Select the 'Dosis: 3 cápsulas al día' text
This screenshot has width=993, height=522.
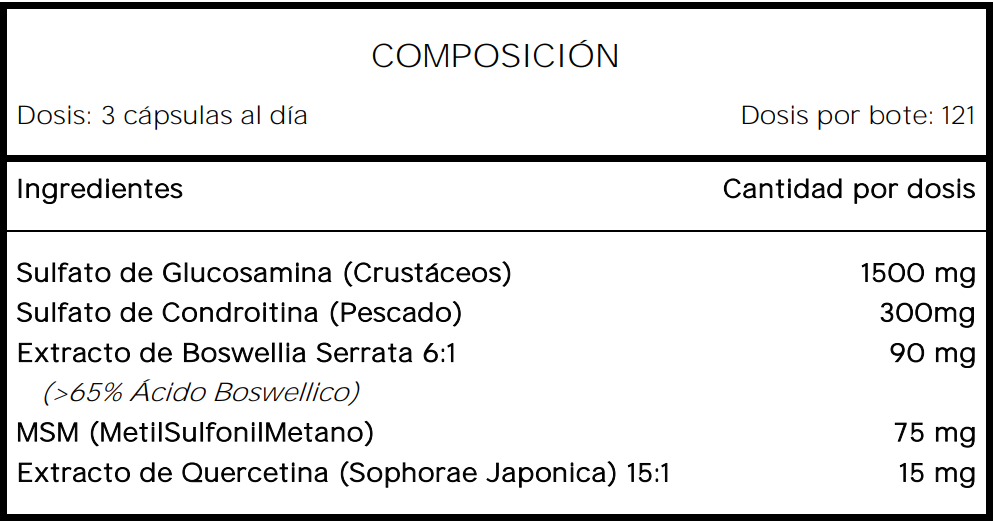tap(162, 116)
